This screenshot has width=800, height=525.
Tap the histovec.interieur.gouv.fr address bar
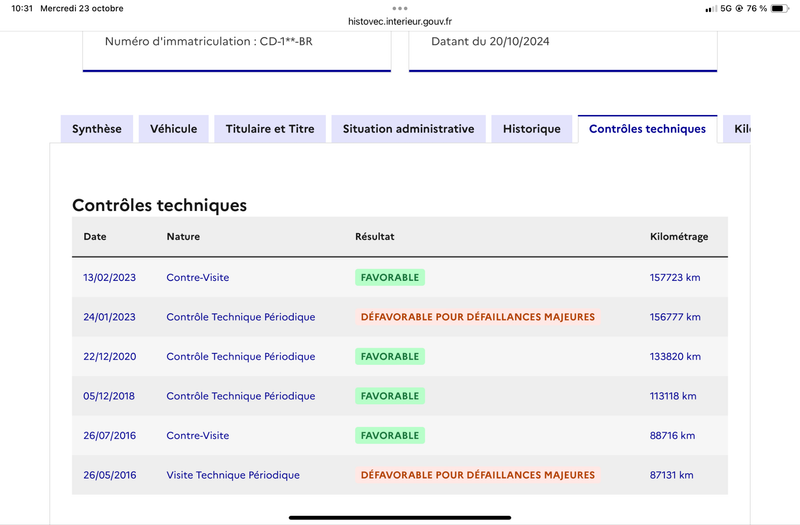coord(400,21)
